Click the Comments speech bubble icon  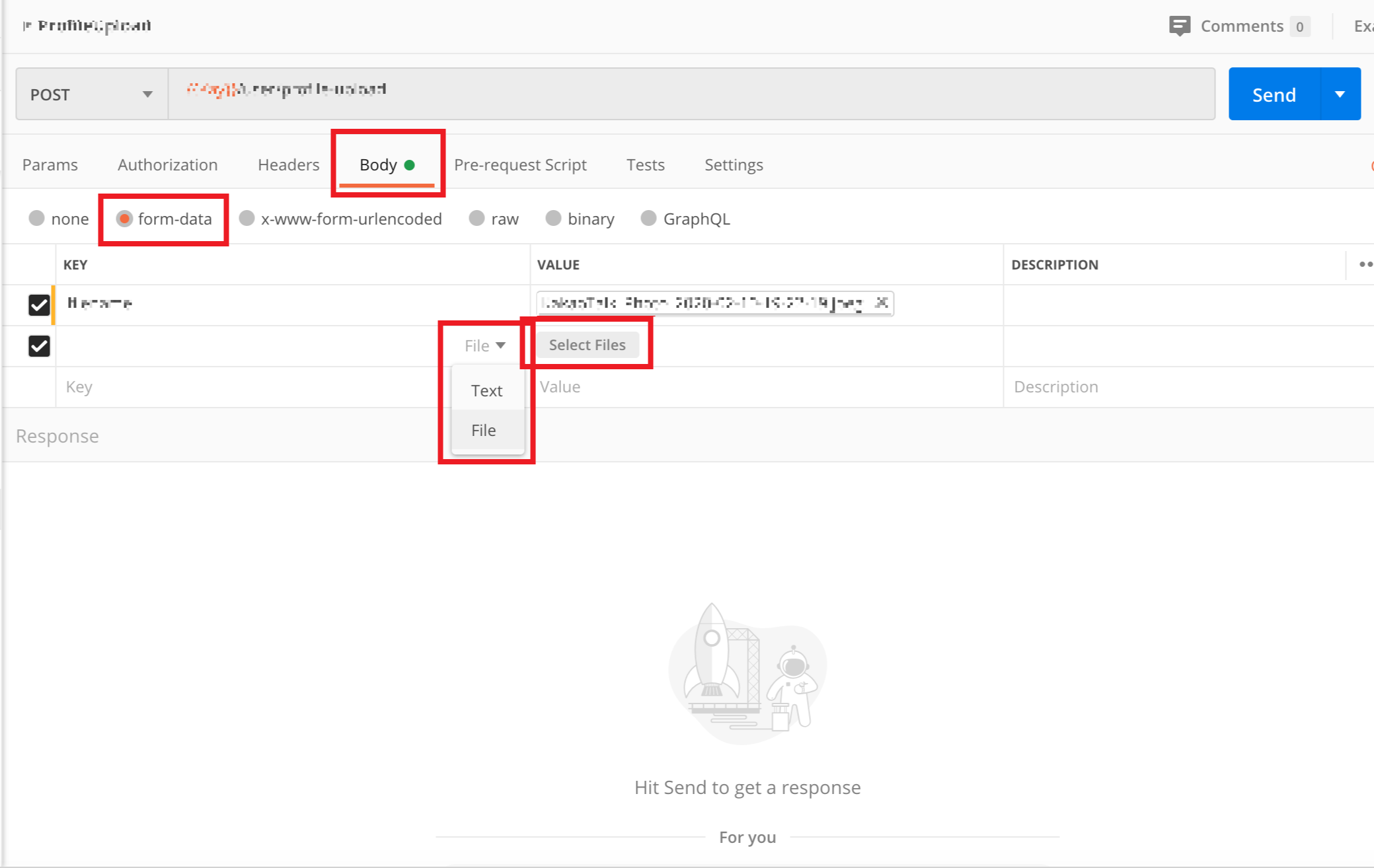coord(1179,26)
